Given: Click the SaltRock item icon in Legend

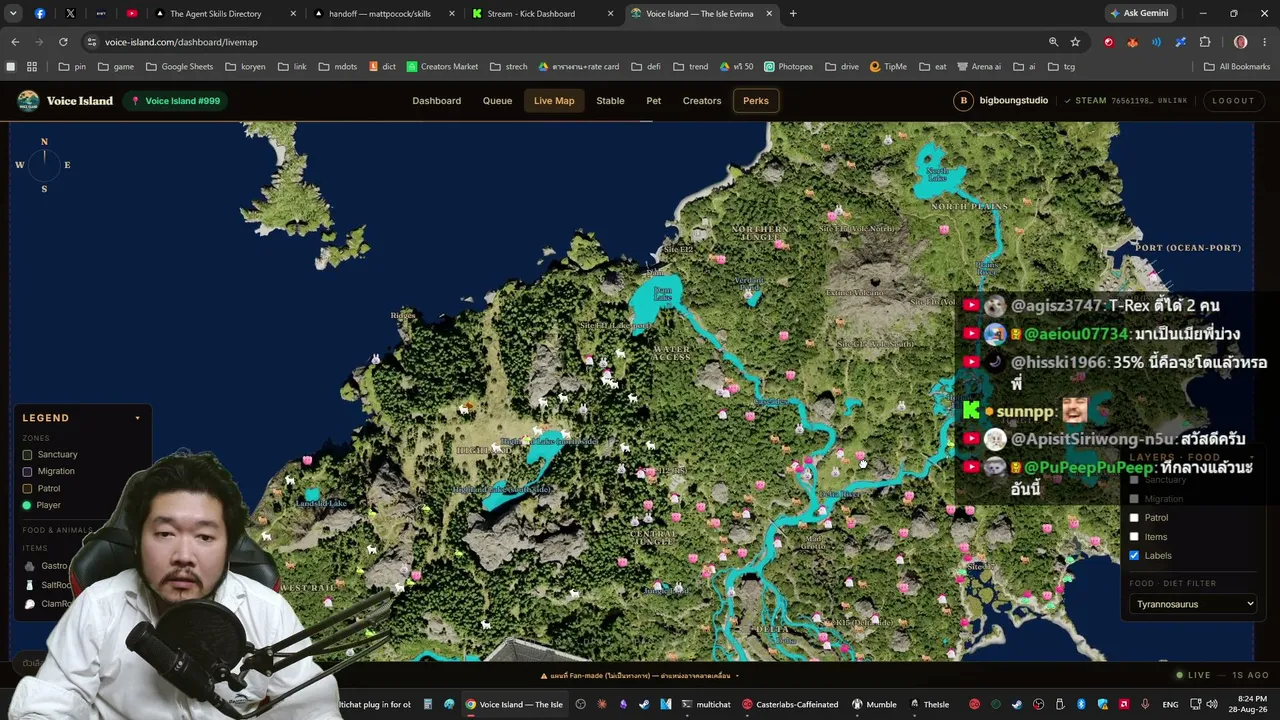Looking at the screenshot, I should [30, 585].
